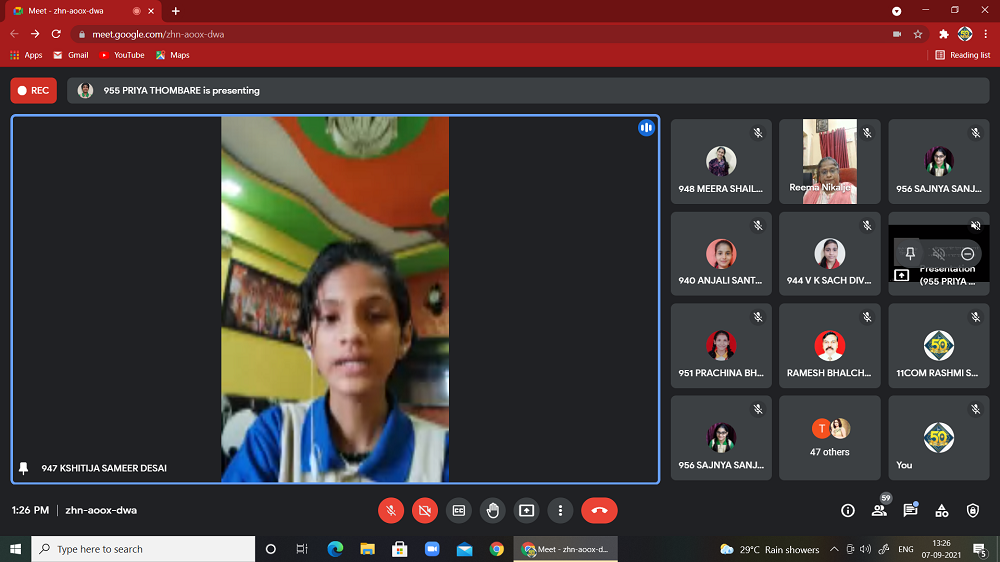The height and width of the screenshot is (562, 1000).
Task: Open Zoom app from Windows taskbar
Action: tap(432, 549)
